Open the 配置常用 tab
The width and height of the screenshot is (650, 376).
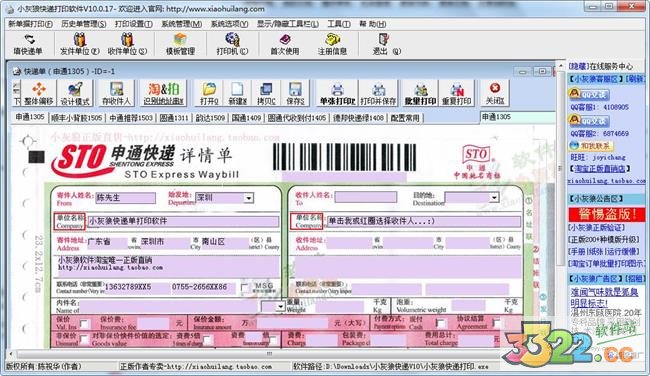(x=405, y=118)
